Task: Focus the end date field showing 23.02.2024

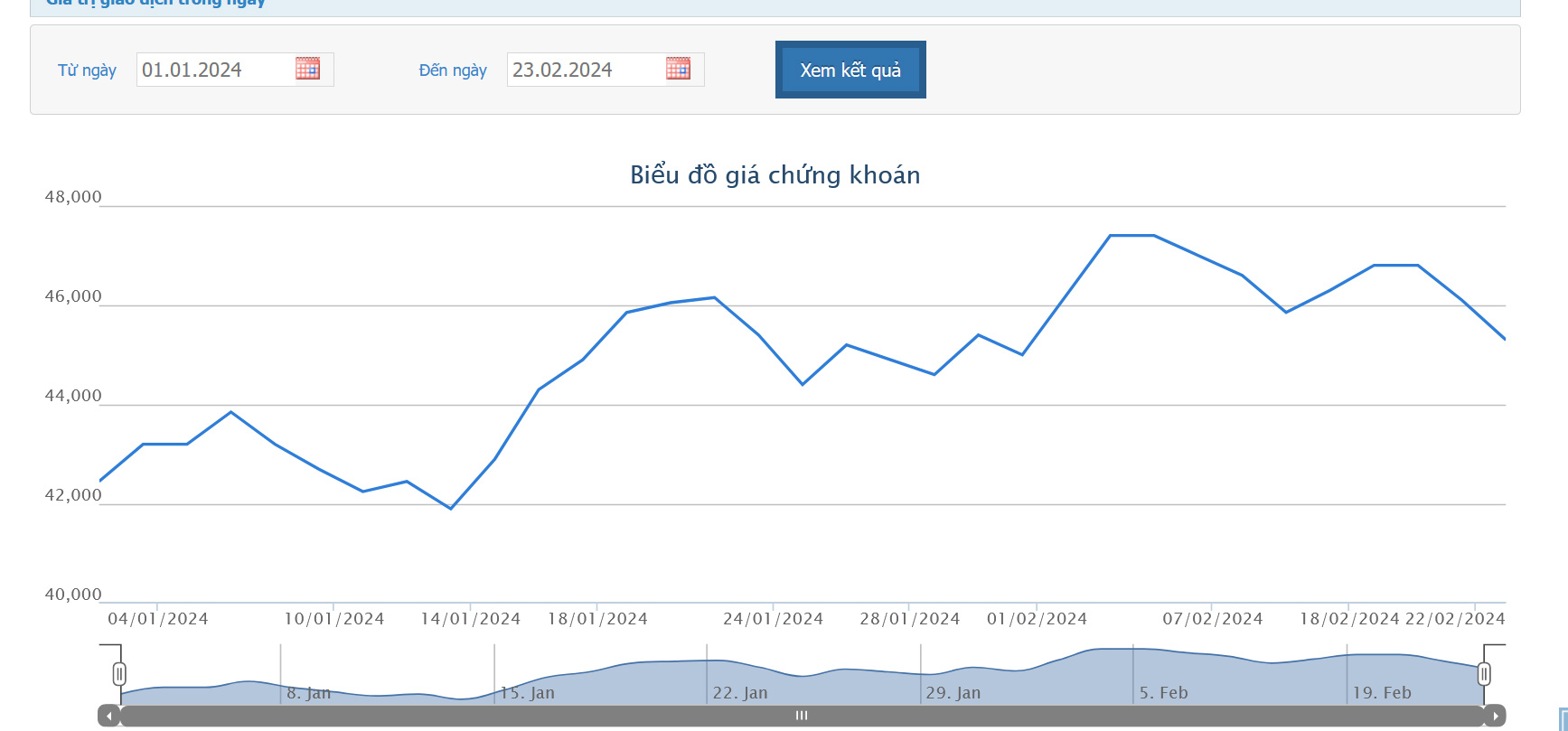Action: coord(584,70)
